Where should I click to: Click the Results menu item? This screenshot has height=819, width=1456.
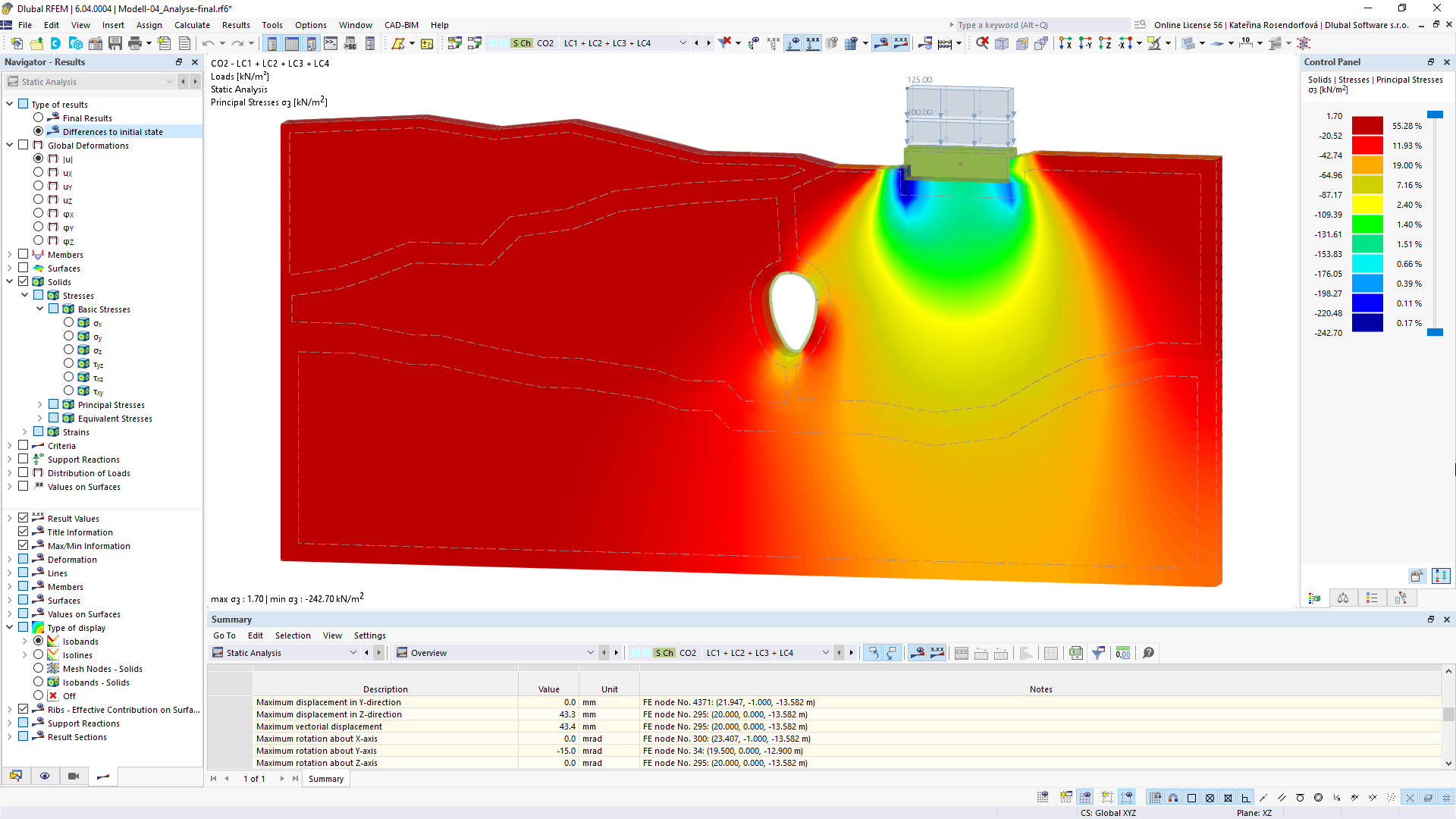pos(235,24)
